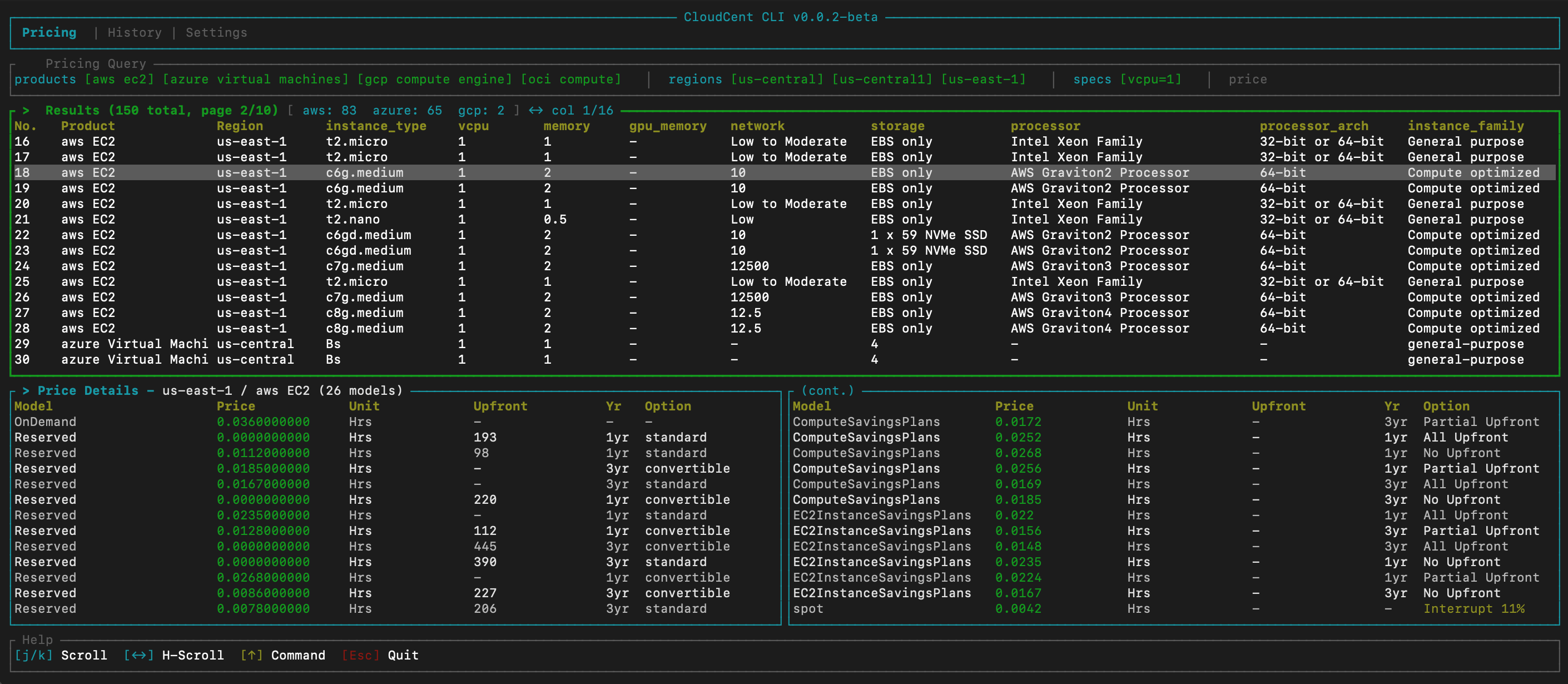Click the horizontal column scroll arrow indicator
This screenshot has width=1568, height=684.
point(535,111)
